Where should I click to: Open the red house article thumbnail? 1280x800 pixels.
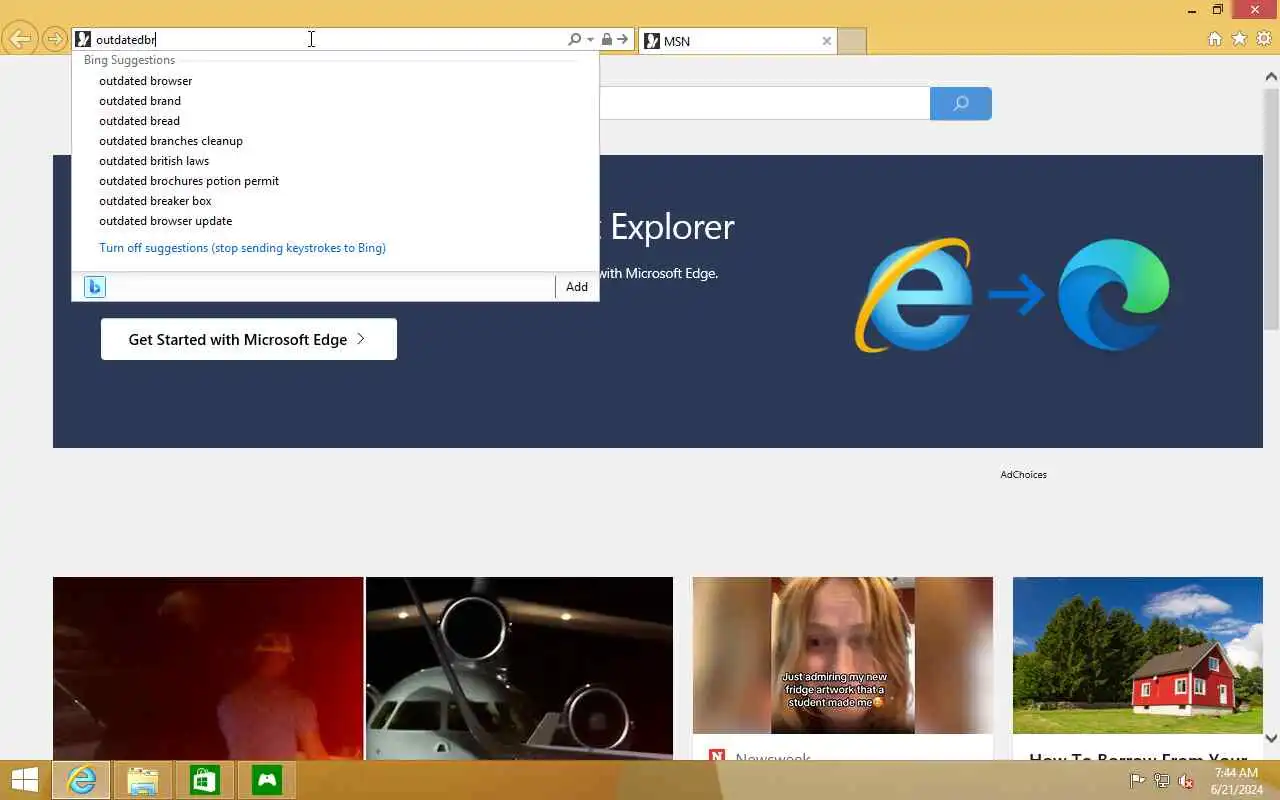pos(1138,655)
